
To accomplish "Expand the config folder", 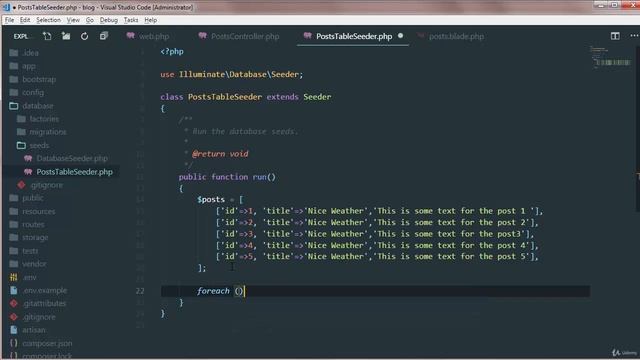I will click(x=33, y=93).
